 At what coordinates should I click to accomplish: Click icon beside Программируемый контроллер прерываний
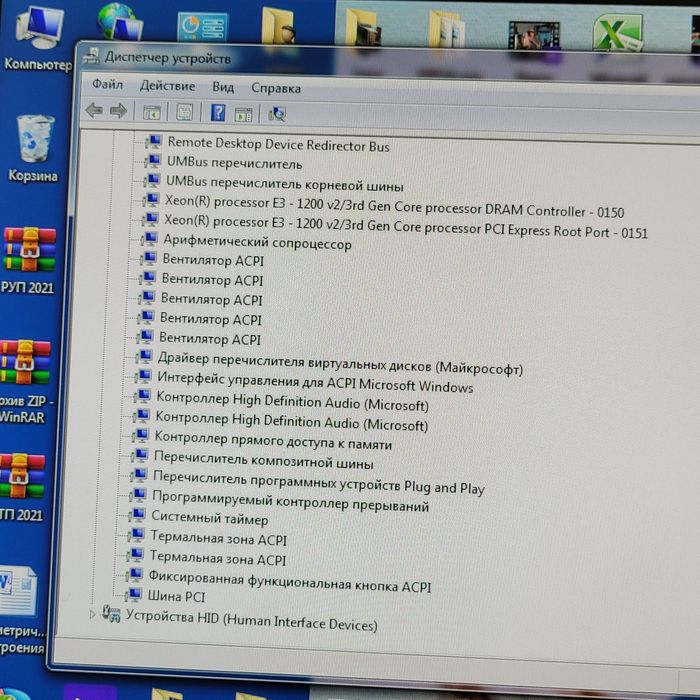138,495
